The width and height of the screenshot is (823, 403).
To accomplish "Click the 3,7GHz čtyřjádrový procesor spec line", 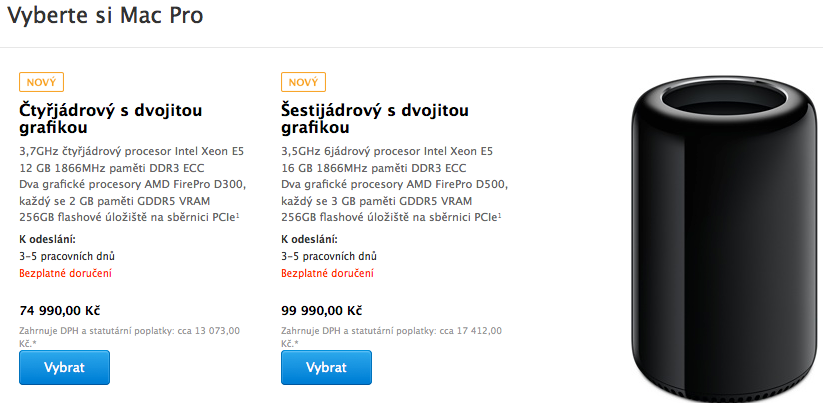I will (131, 152).
